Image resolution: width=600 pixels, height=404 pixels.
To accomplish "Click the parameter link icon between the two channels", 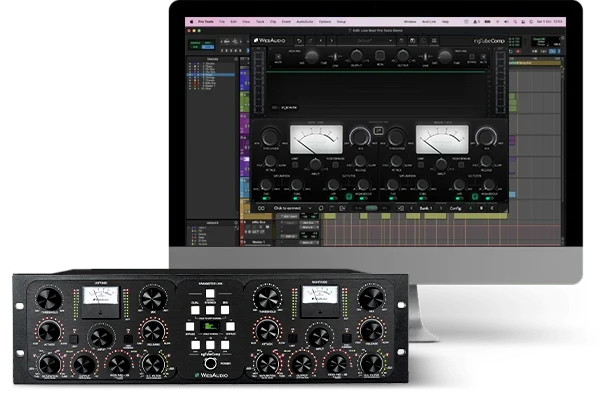I will (378, 131).
